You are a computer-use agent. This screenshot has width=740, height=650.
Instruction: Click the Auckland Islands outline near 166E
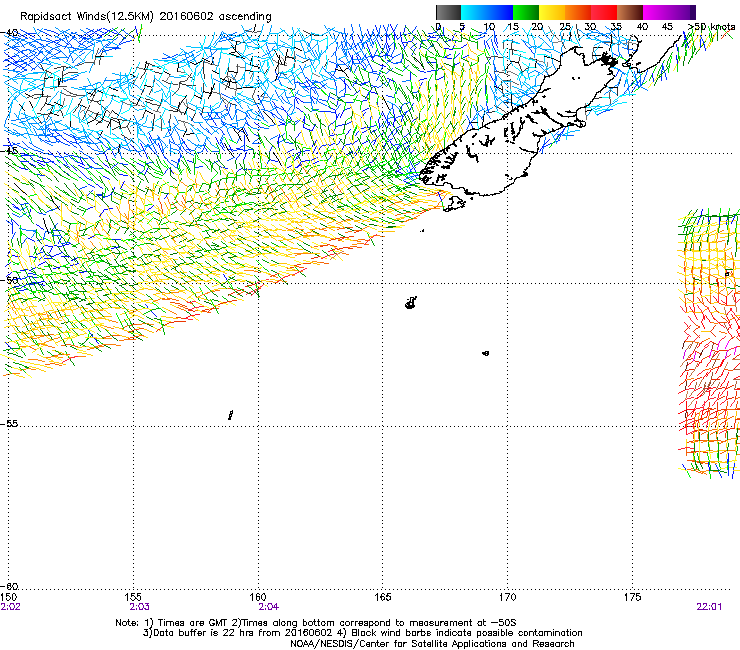[411, 303]
